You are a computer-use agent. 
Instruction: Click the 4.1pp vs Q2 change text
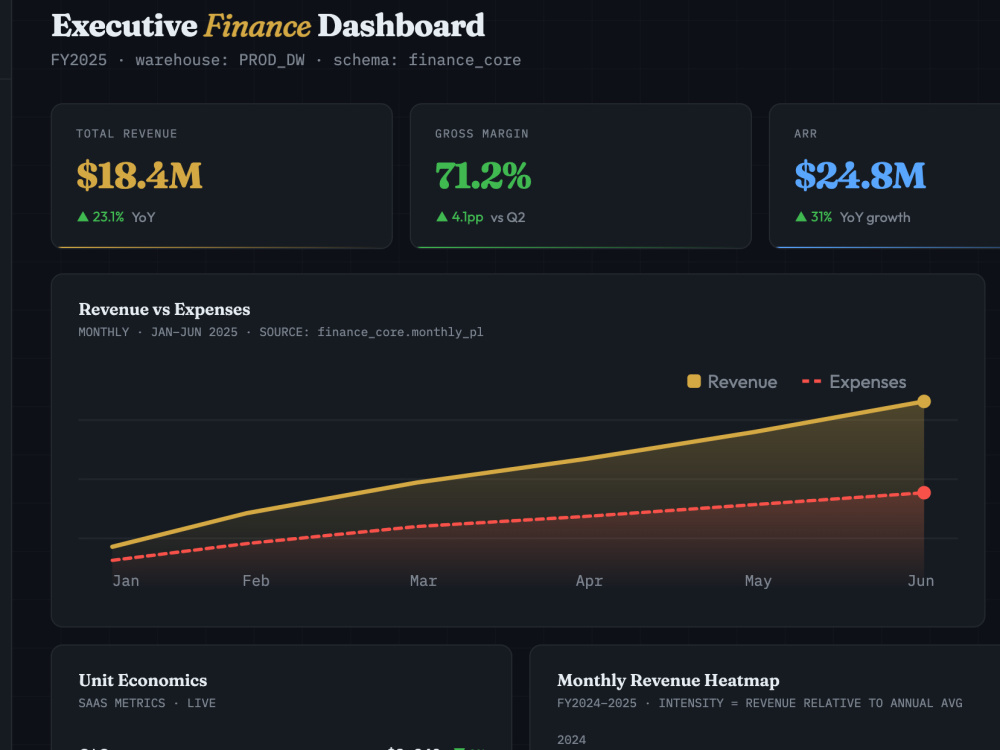point(480,217)
